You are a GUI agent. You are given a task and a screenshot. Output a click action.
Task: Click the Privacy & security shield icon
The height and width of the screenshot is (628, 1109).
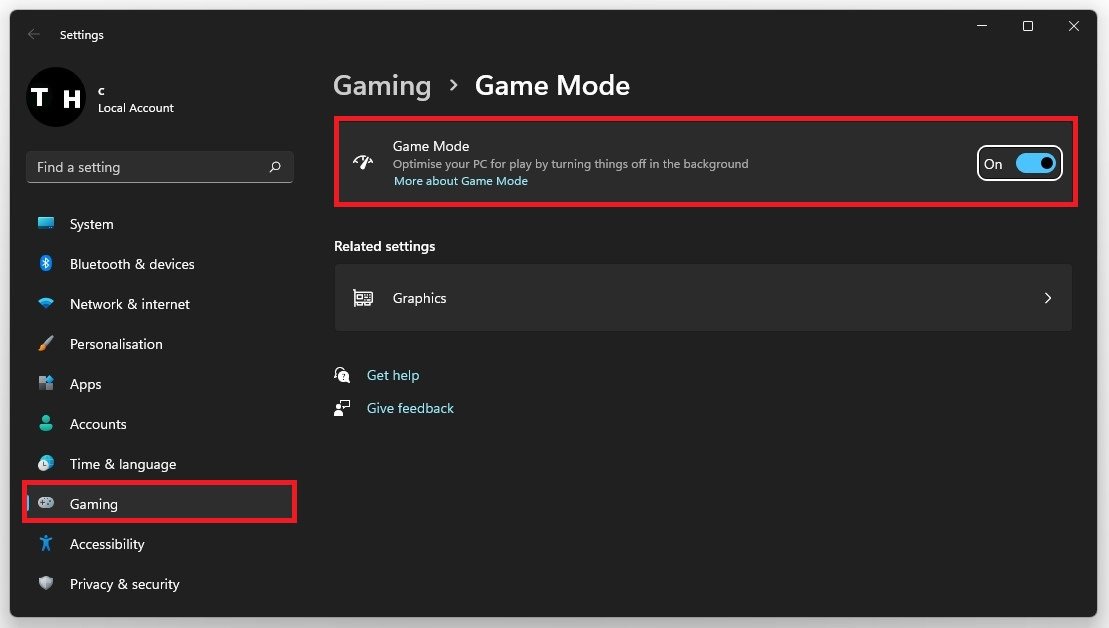[x=46, y=583]
